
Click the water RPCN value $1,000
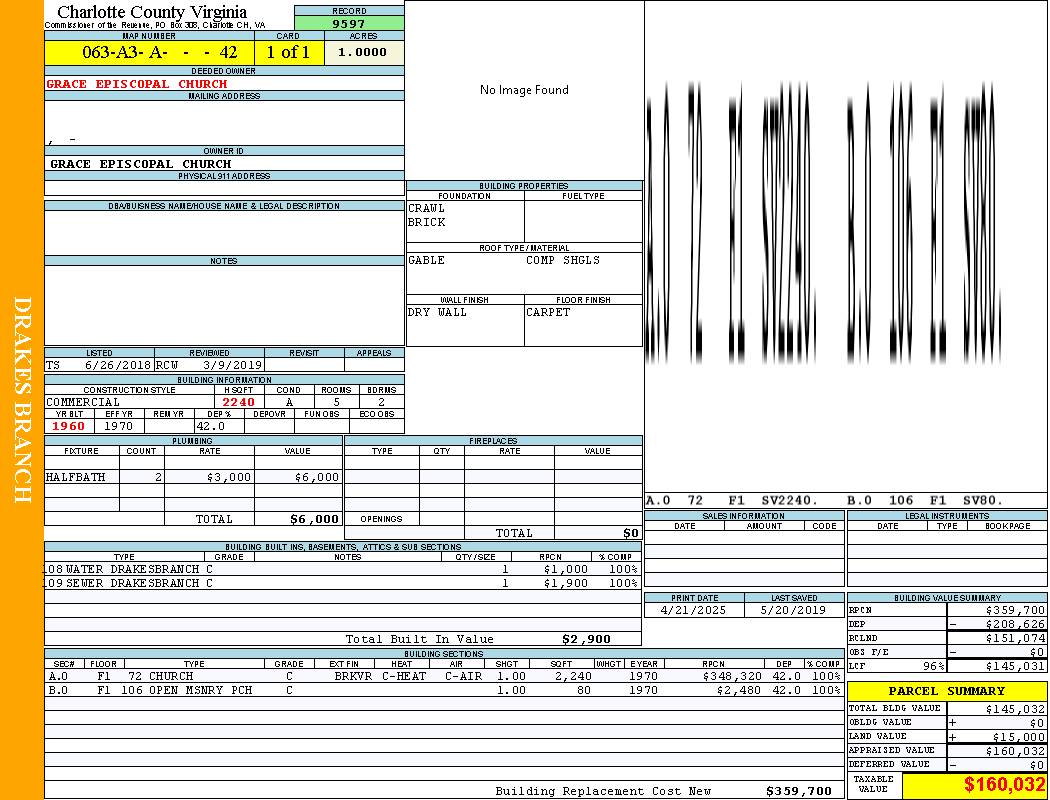(x=566, y=569)
